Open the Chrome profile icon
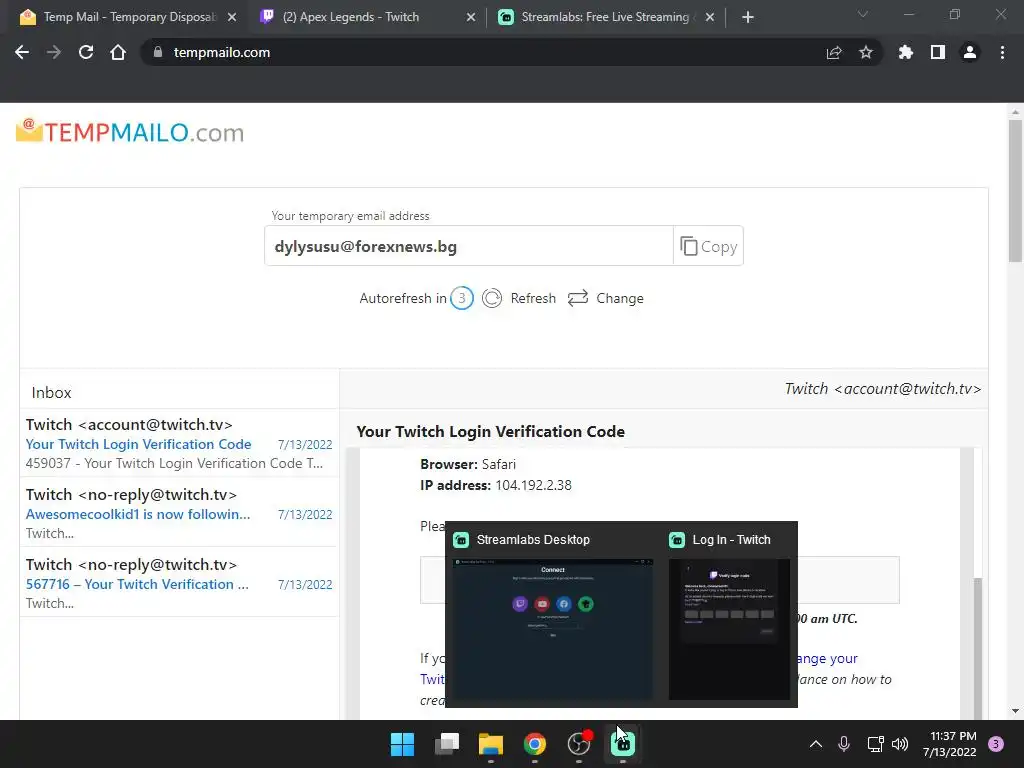The image size is (1024, 768). pyautogui.click(x=970, y=52)
